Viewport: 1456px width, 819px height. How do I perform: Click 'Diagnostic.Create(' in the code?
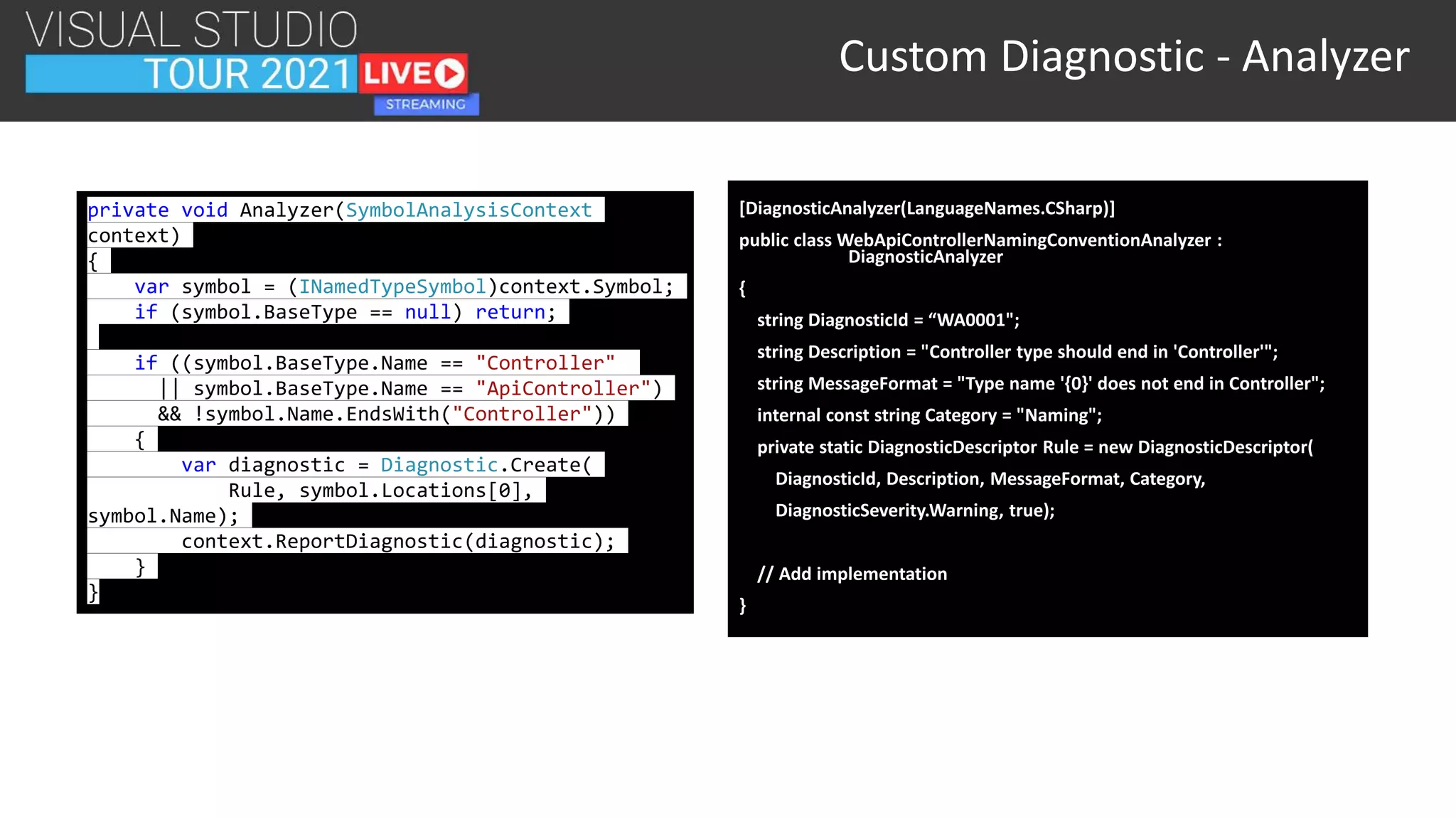click(486, 465)
